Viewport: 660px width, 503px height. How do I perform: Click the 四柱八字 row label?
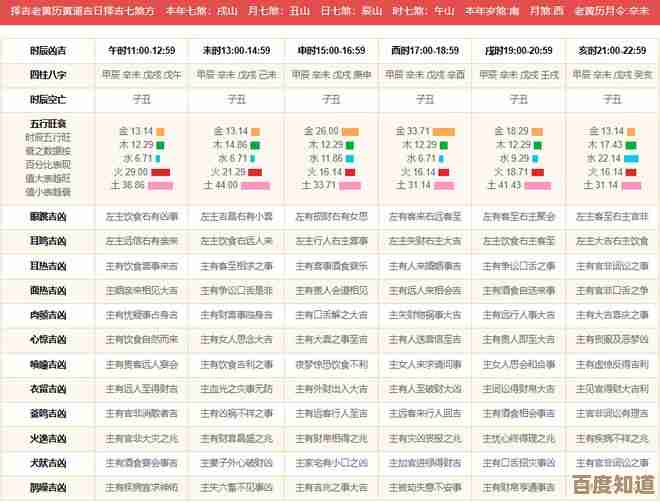coord(47,74)
